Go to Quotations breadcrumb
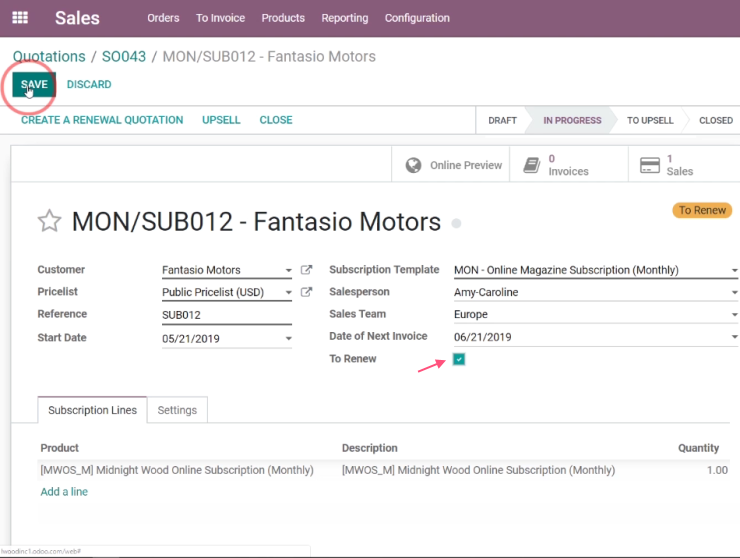The height and width of the screenshot is (558, 740). 49,57
